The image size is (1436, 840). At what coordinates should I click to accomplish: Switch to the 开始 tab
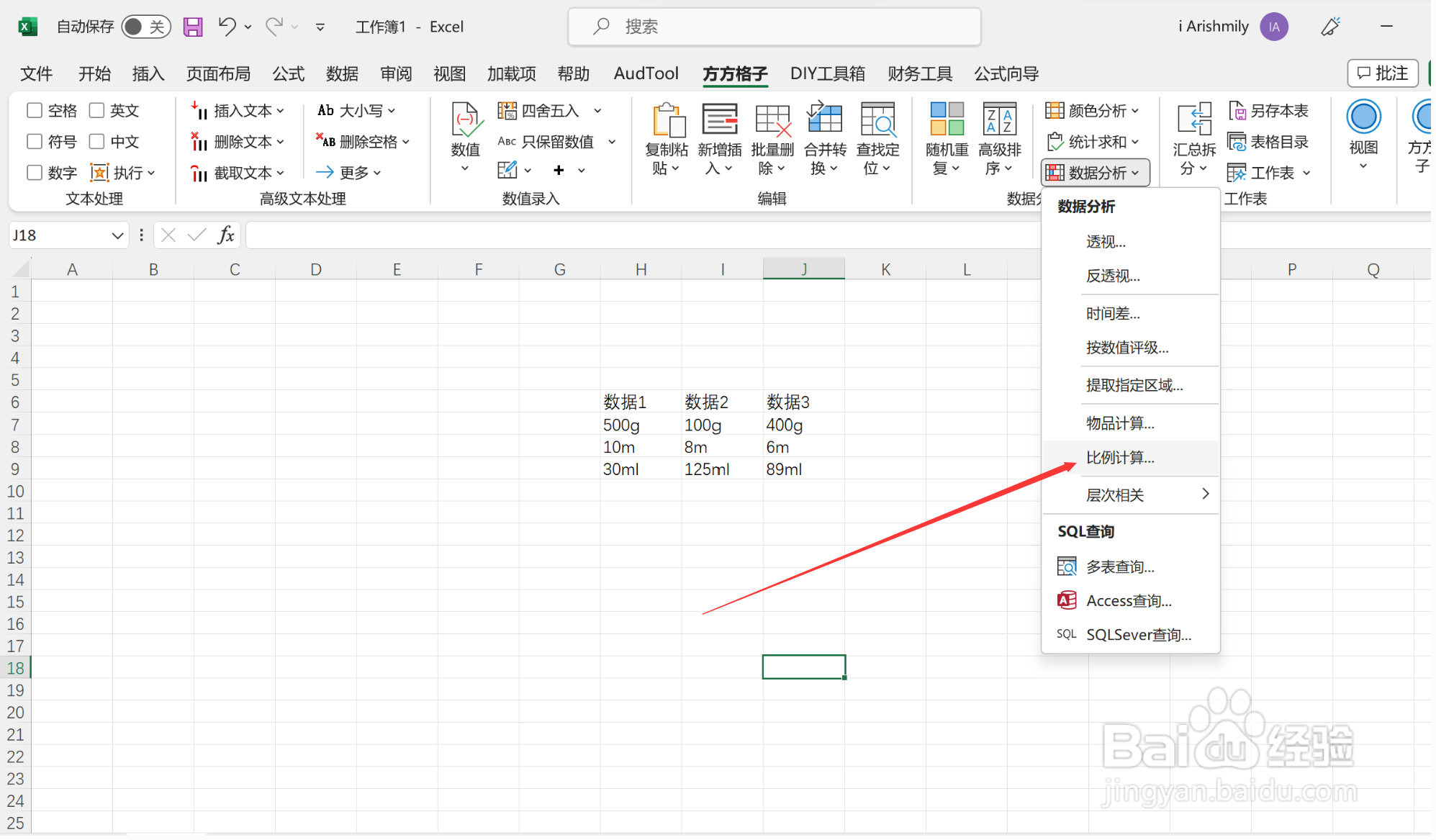point(94,73)
